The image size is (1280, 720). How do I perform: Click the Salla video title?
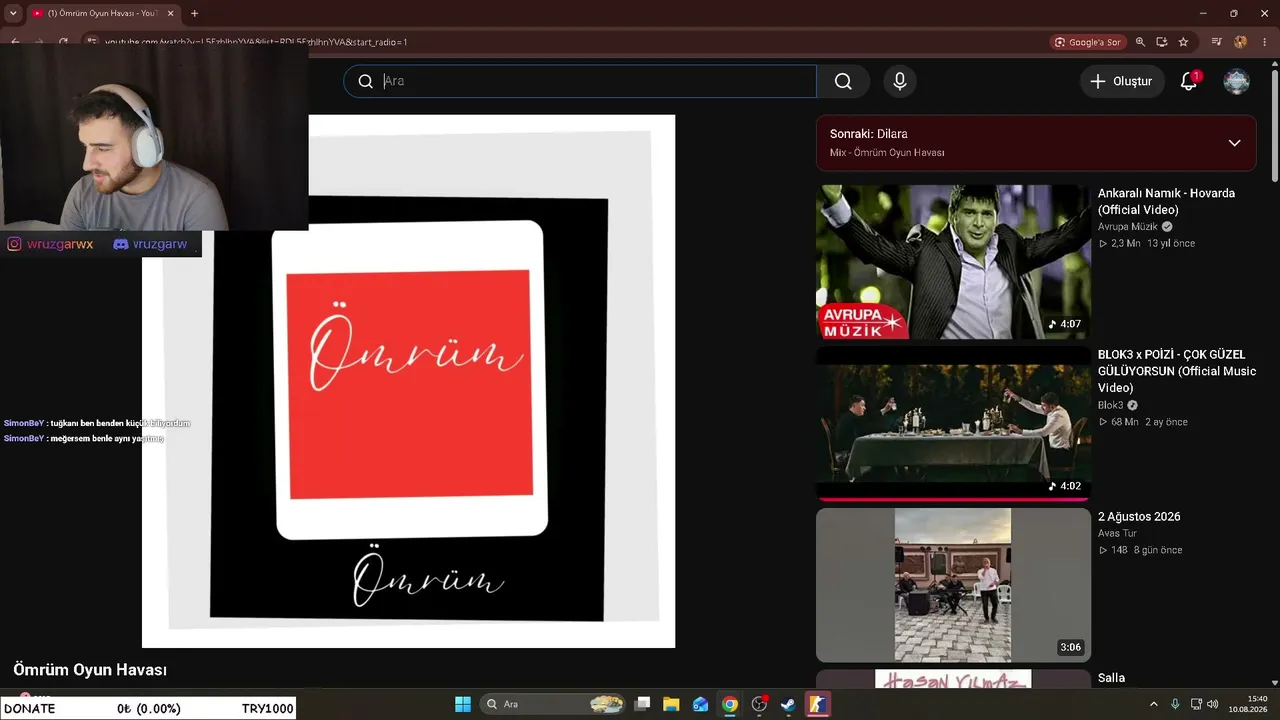point(1111,678)
